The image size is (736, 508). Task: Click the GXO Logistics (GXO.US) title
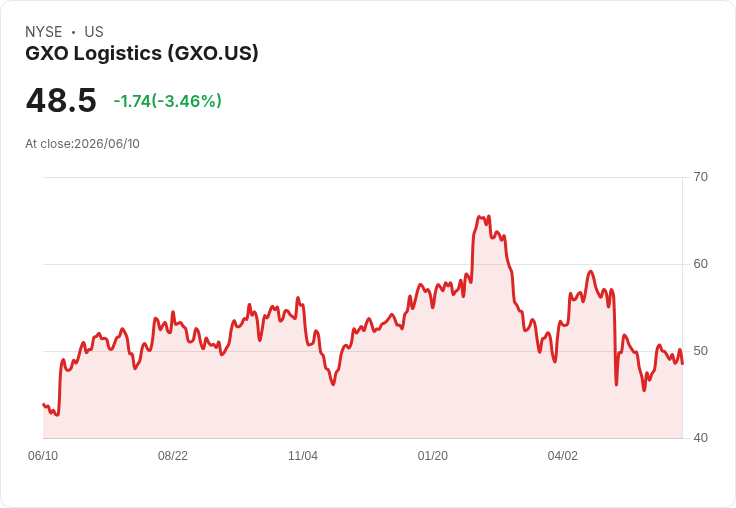pos(142,53)
